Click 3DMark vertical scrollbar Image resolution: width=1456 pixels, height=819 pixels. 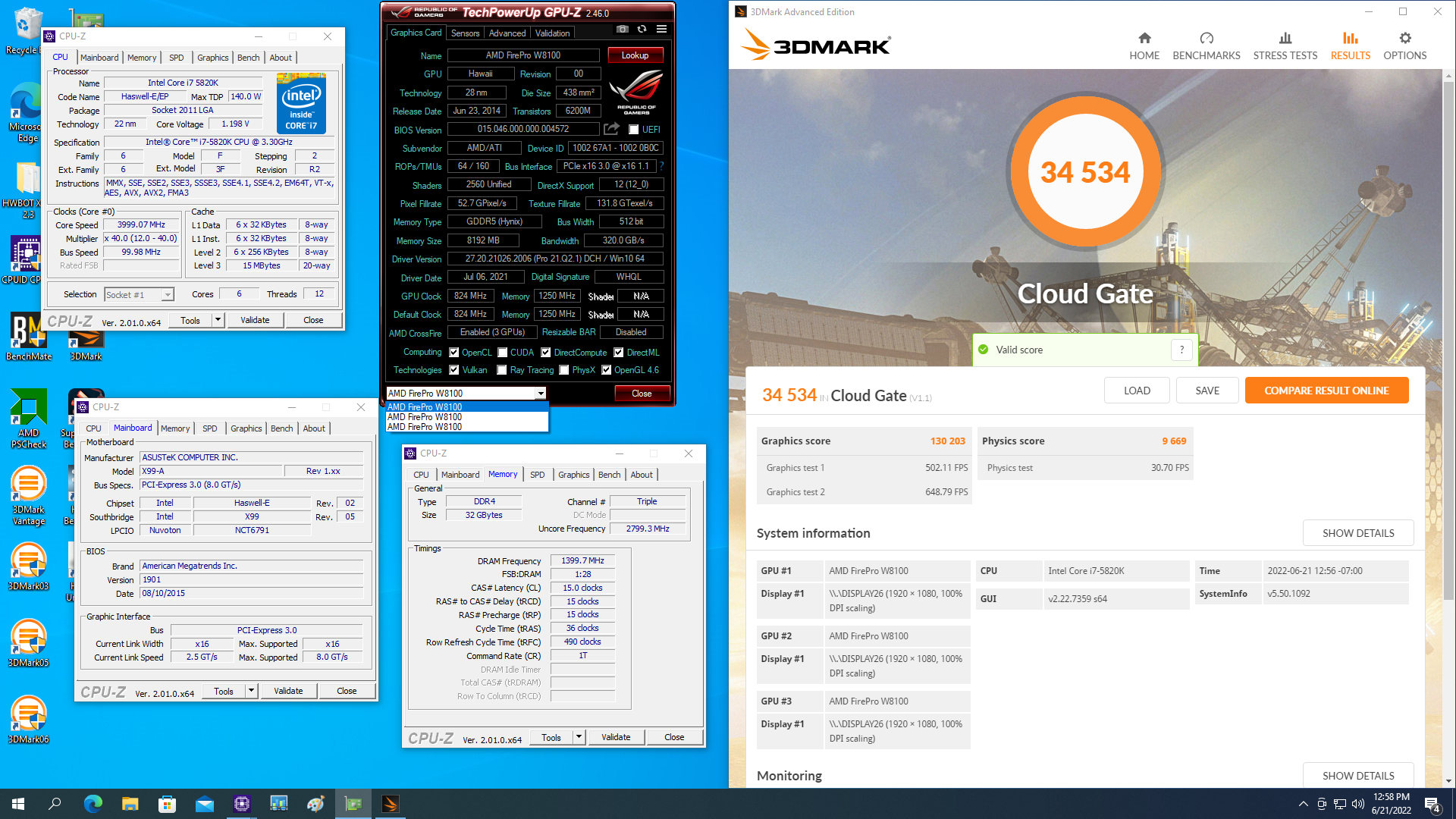(1448, 341)
